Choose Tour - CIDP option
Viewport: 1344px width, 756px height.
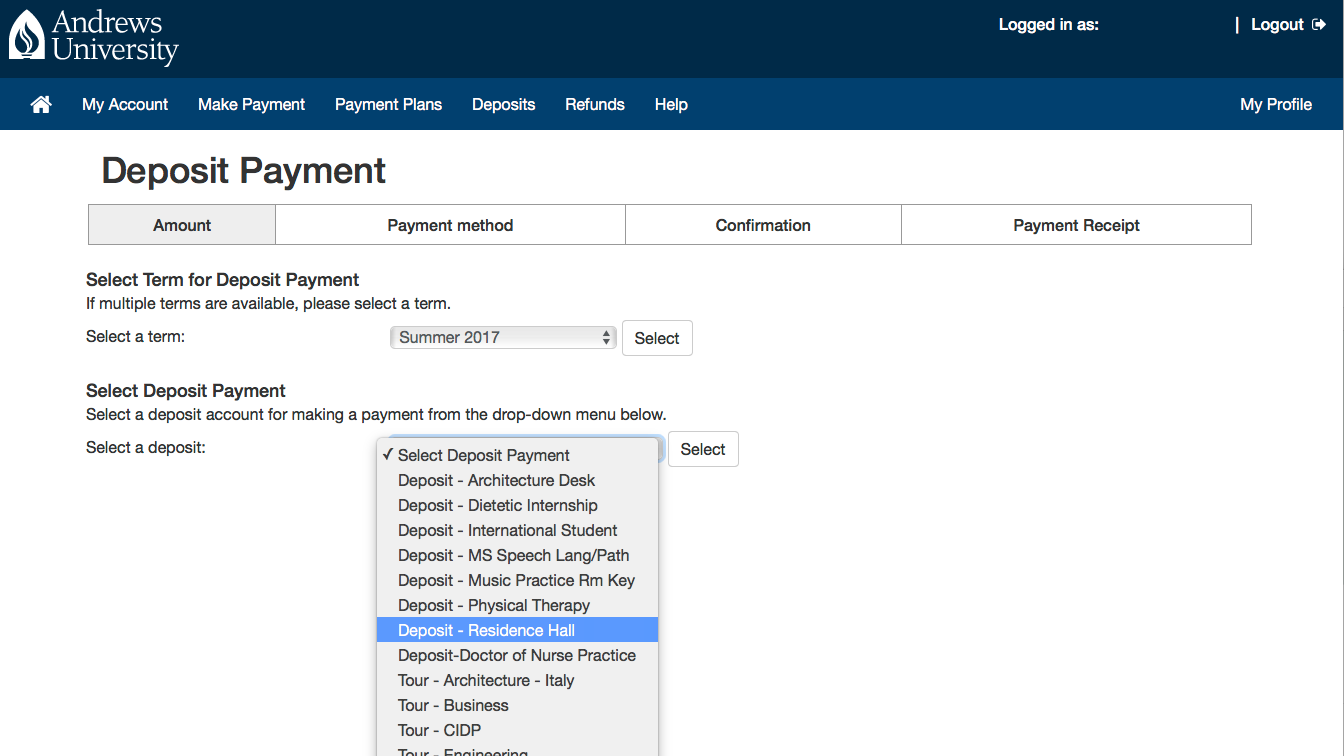tap(517, 730)
